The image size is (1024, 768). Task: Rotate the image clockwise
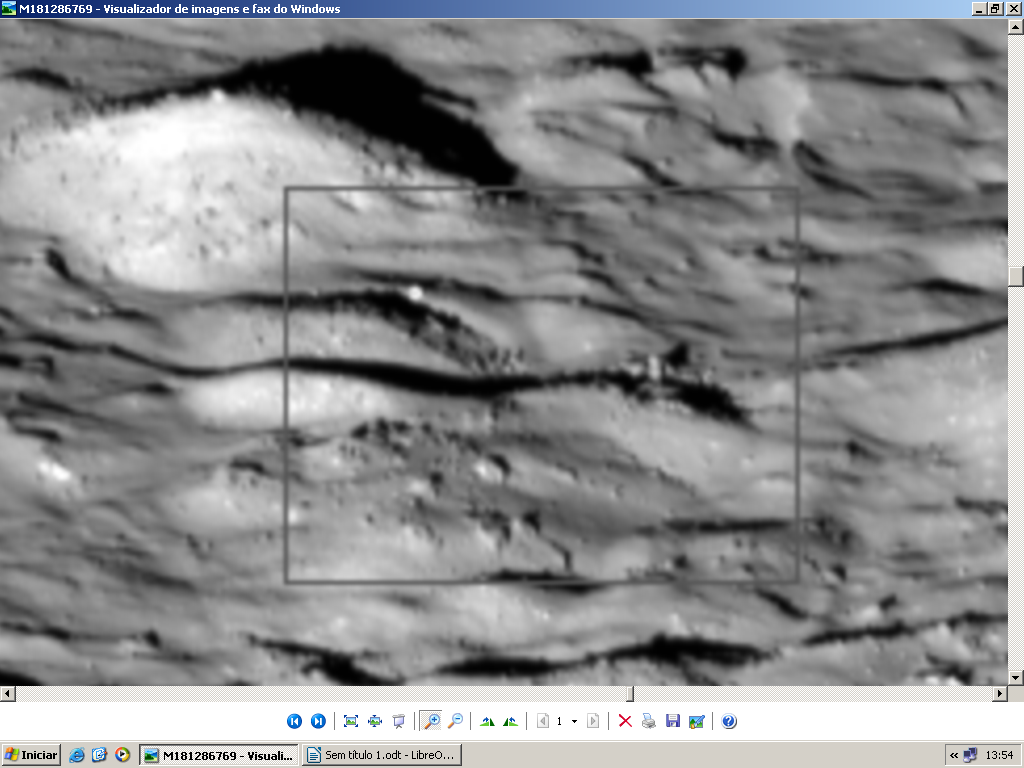(x=487, y=721)
